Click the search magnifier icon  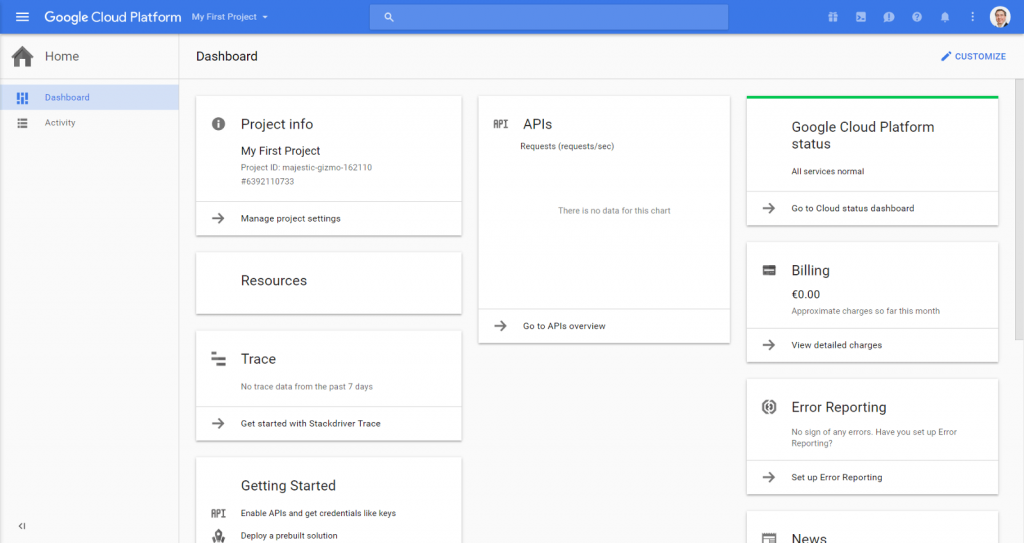coord(389,17)
